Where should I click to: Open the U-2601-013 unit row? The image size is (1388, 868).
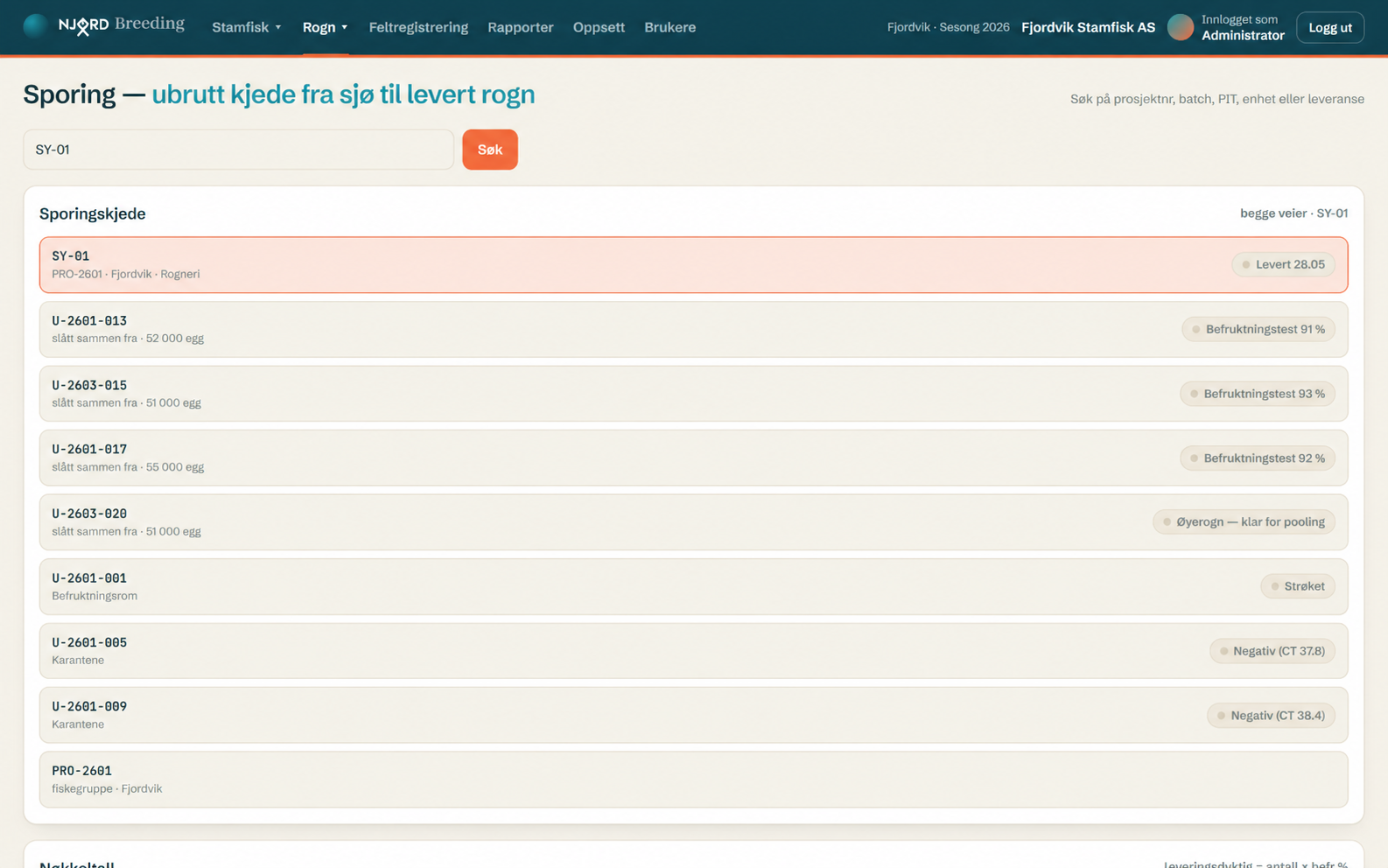point(693,329)
